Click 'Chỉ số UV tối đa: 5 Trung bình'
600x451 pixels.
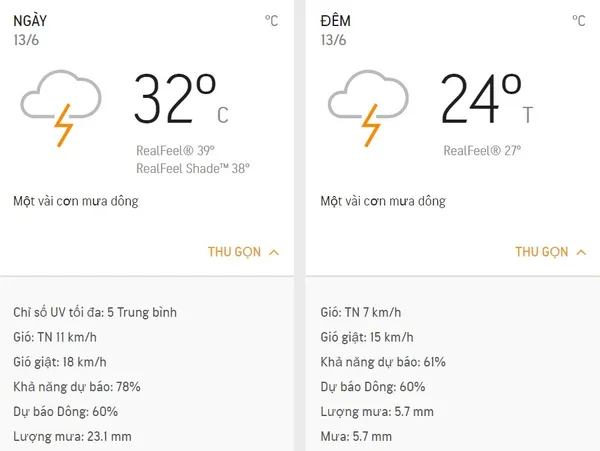95,313
